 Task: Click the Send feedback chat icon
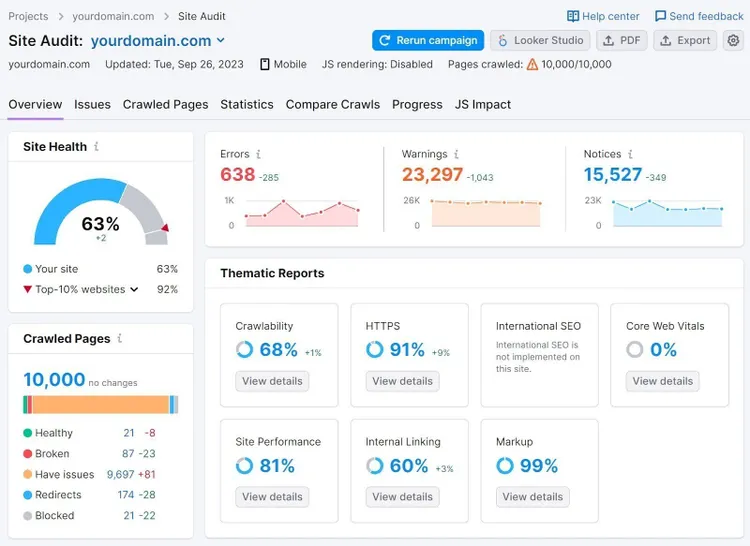coord(660,16)
